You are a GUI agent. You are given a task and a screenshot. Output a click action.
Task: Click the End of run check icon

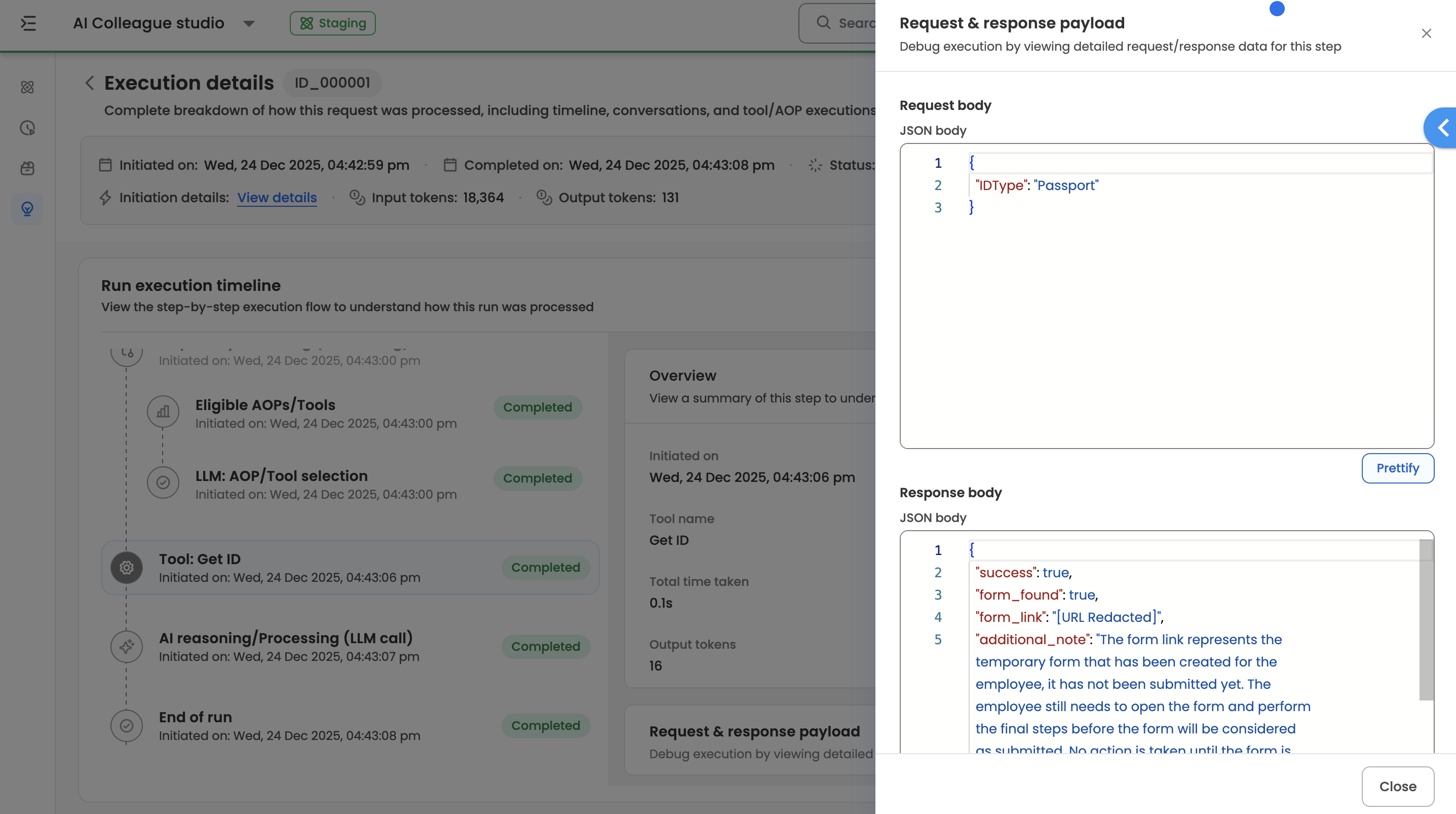point(127,725)
